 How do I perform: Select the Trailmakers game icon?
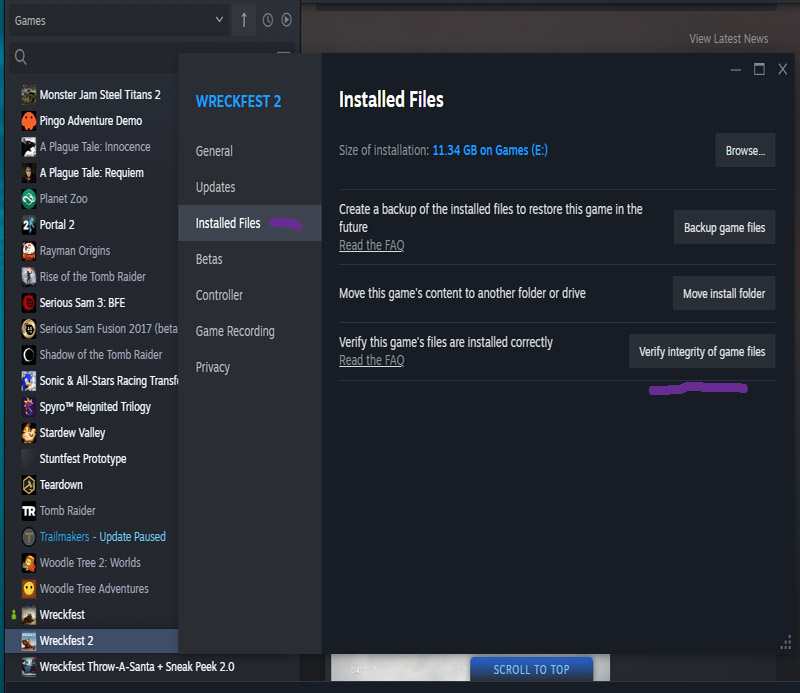(29, 537)
